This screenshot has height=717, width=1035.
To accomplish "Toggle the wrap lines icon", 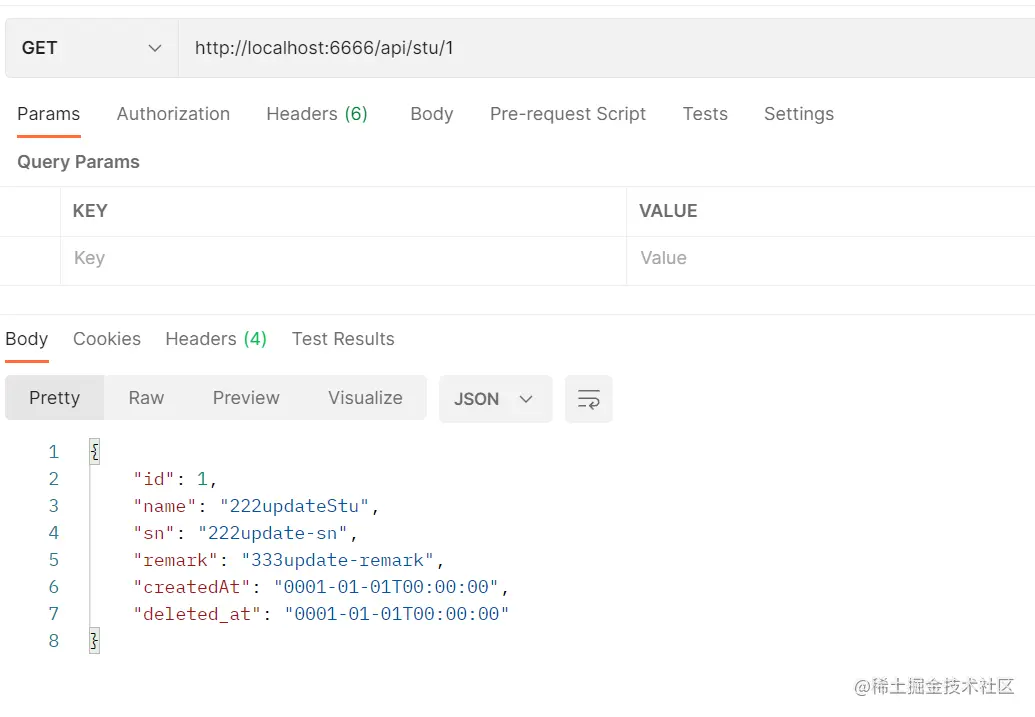I will point(588,399).
